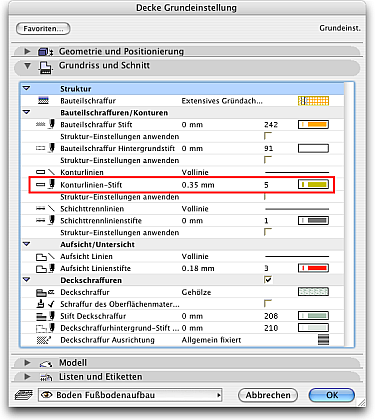Collapse the Grundriss und Schnitt panel
The height and width of the screenshot is (420, 375).
[x=27, y=66]
